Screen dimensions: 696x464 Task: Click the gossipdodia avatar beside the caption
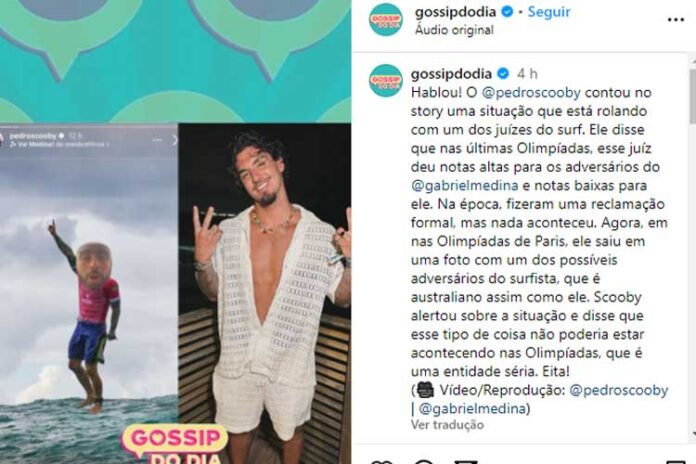(x=385, y=80)
